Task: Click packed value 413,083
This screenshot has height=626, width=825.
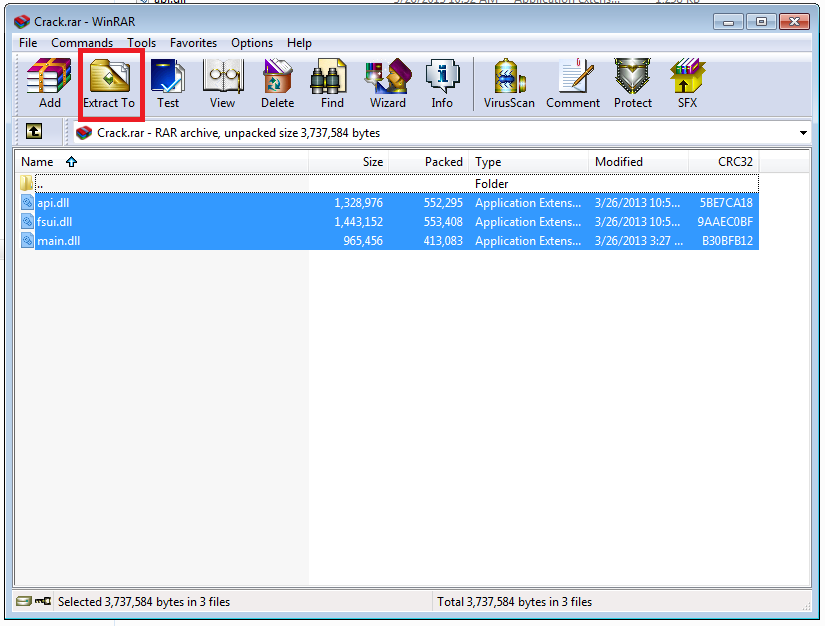Action: click(x=443, y=240)
